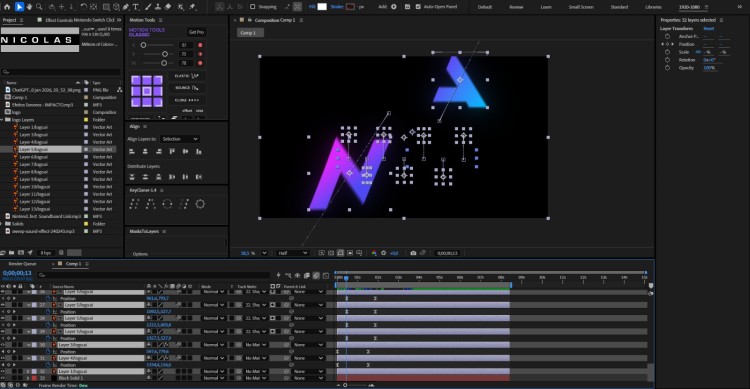
Task: Take a snapshot with the camera icon
Action: click(413, 253)
